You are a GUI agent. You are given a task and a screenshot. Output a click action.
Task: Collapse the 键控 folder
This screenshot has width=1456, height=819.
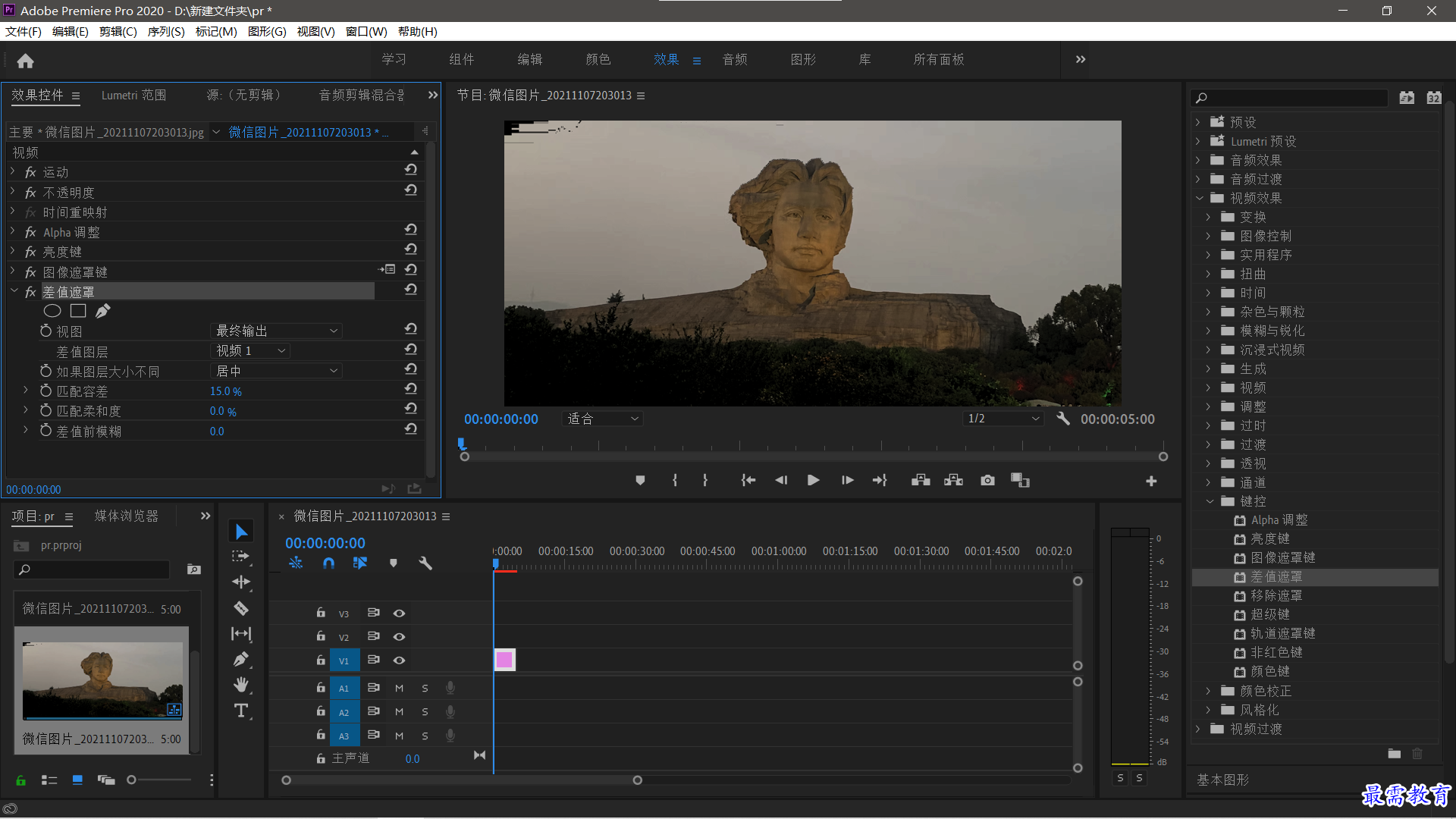1210,501
